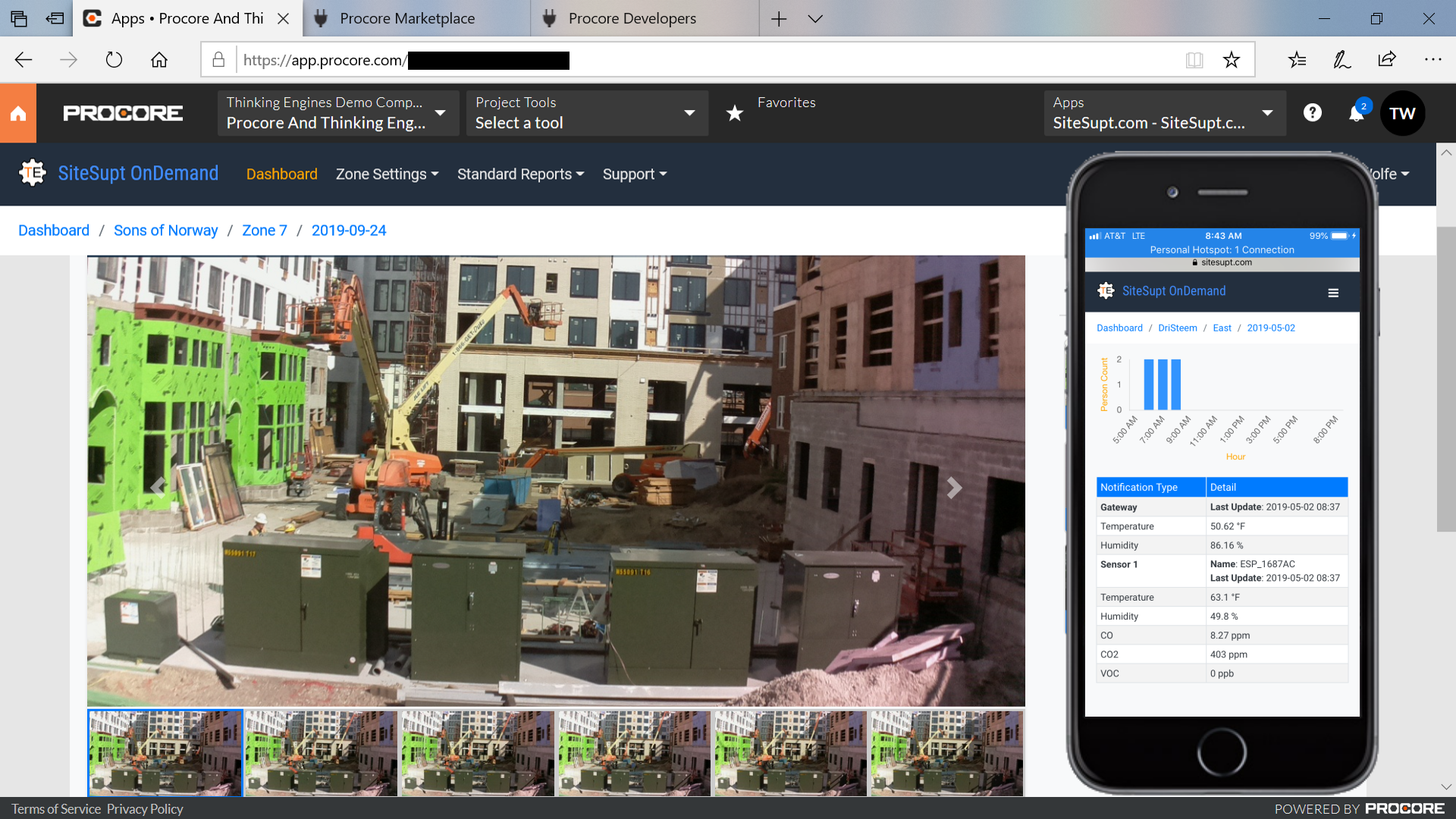Click the DriSteem breadcrumb on phone mockup
Viewport: 1456px width, 819px height.
(1177, 328)
